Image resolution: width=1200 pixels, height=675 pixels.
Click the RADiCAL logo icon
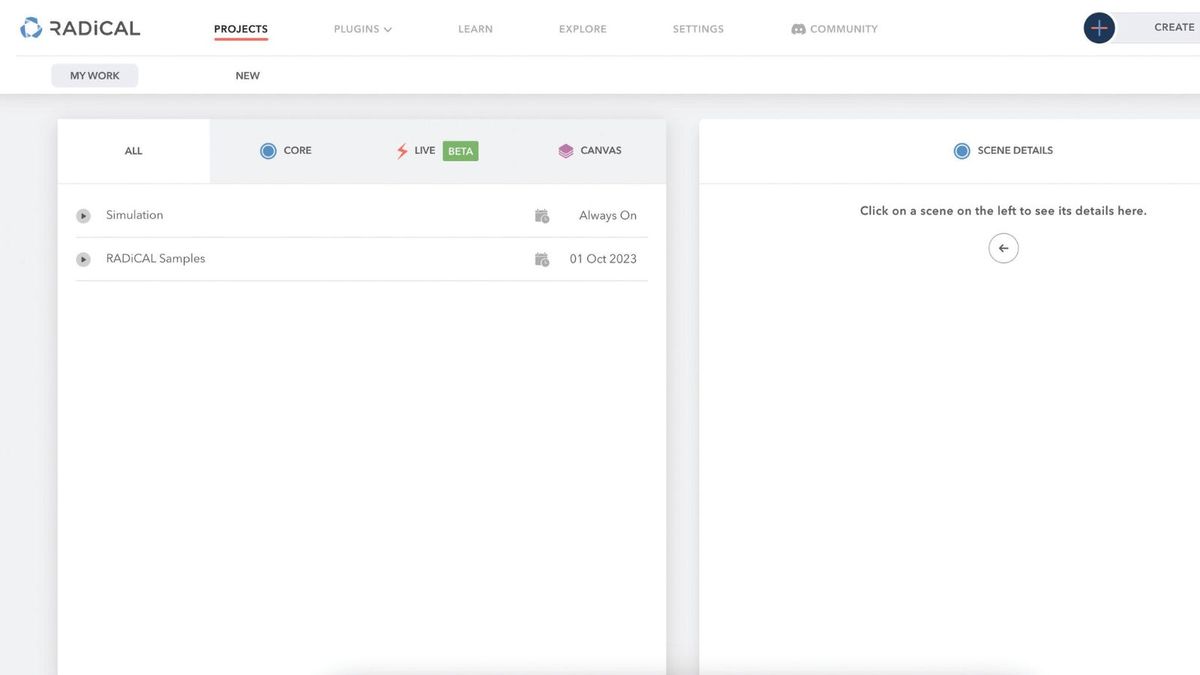31,28
